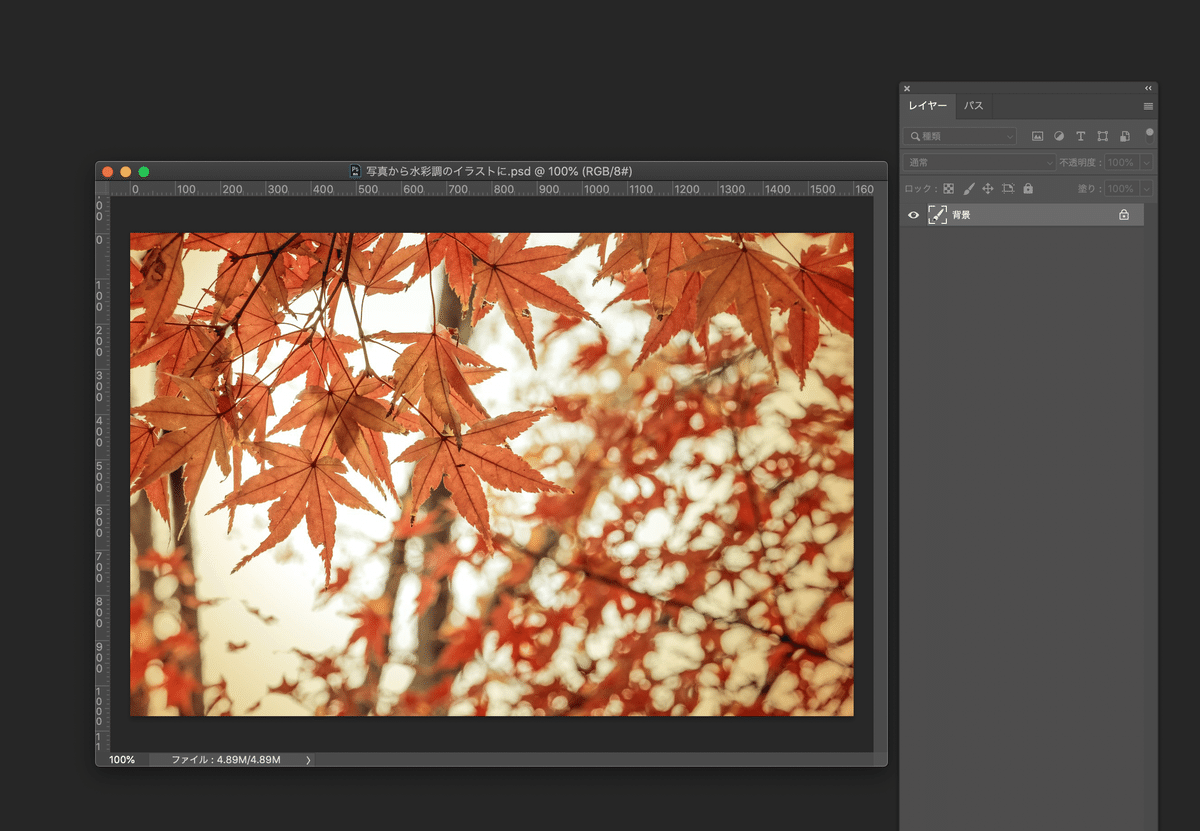Open the Layers panel options menu
The image size is (1200, 831).
point(1148,106)
